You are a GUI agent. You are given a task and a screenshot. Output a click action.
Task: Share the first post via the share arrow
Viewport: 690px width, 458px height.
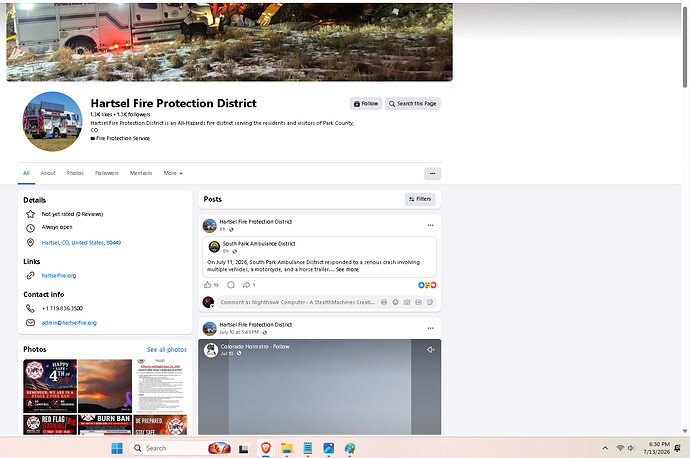246,285
